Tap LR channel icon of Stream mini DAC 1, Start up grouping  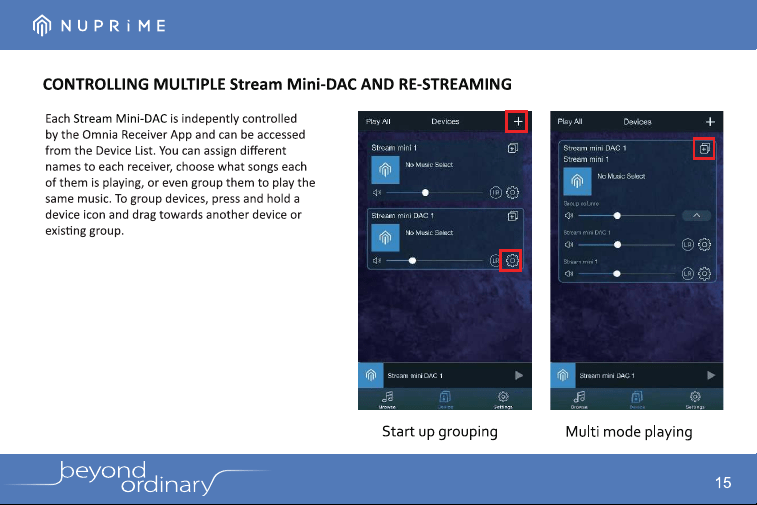(495, 261)
